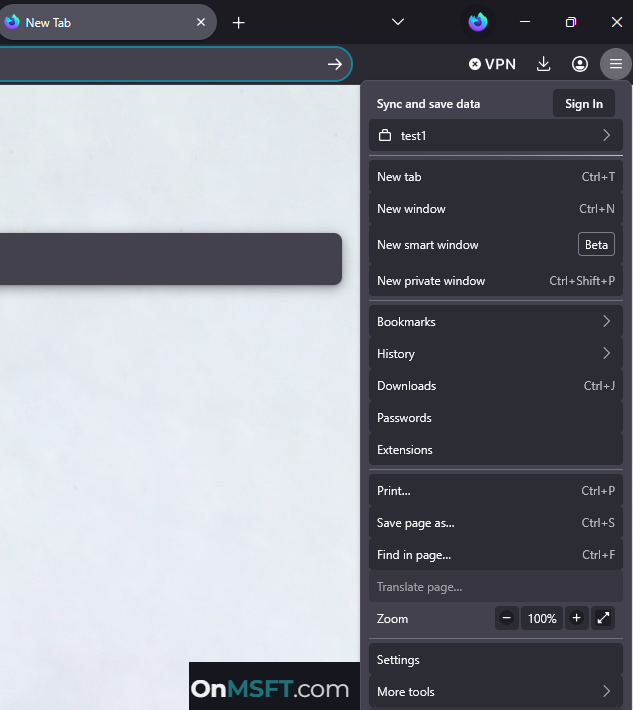The width and height of the screenshot is (633, 710).
Task: Click the go arrow in address bar
Action: (x=335, y=64)
